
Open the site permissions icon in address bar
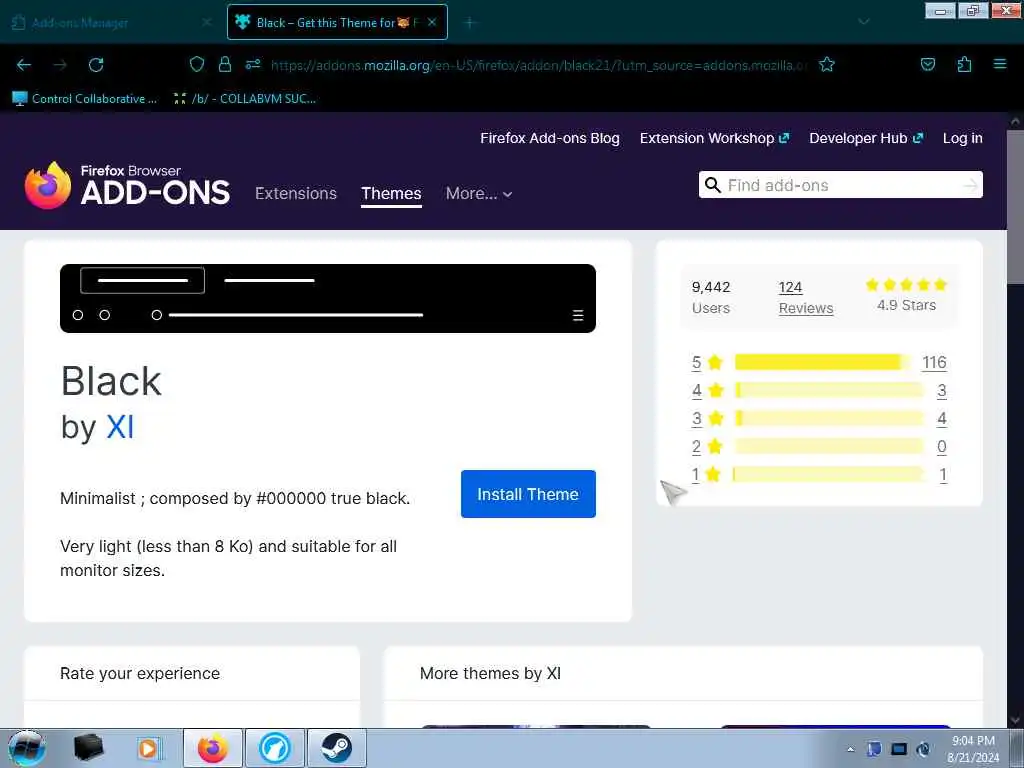tap(253, 64)
